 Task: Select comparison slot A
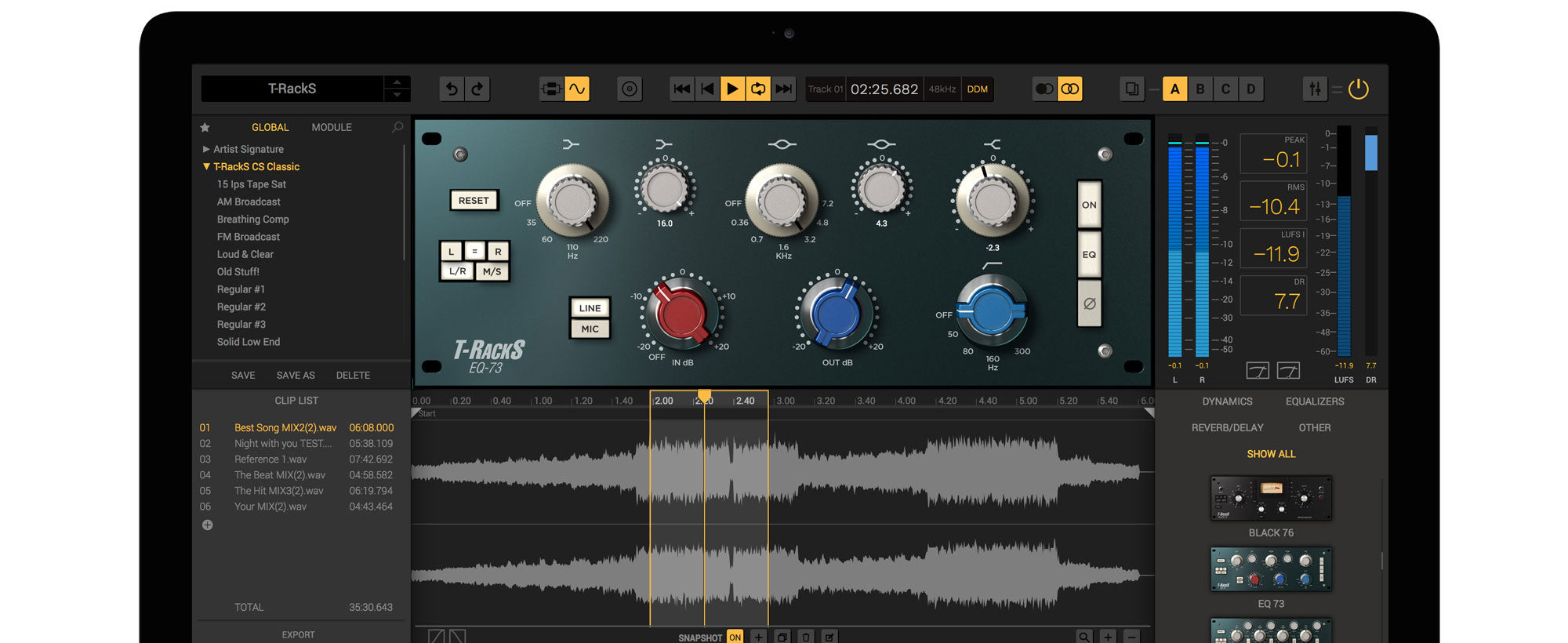pos(1174,89)
